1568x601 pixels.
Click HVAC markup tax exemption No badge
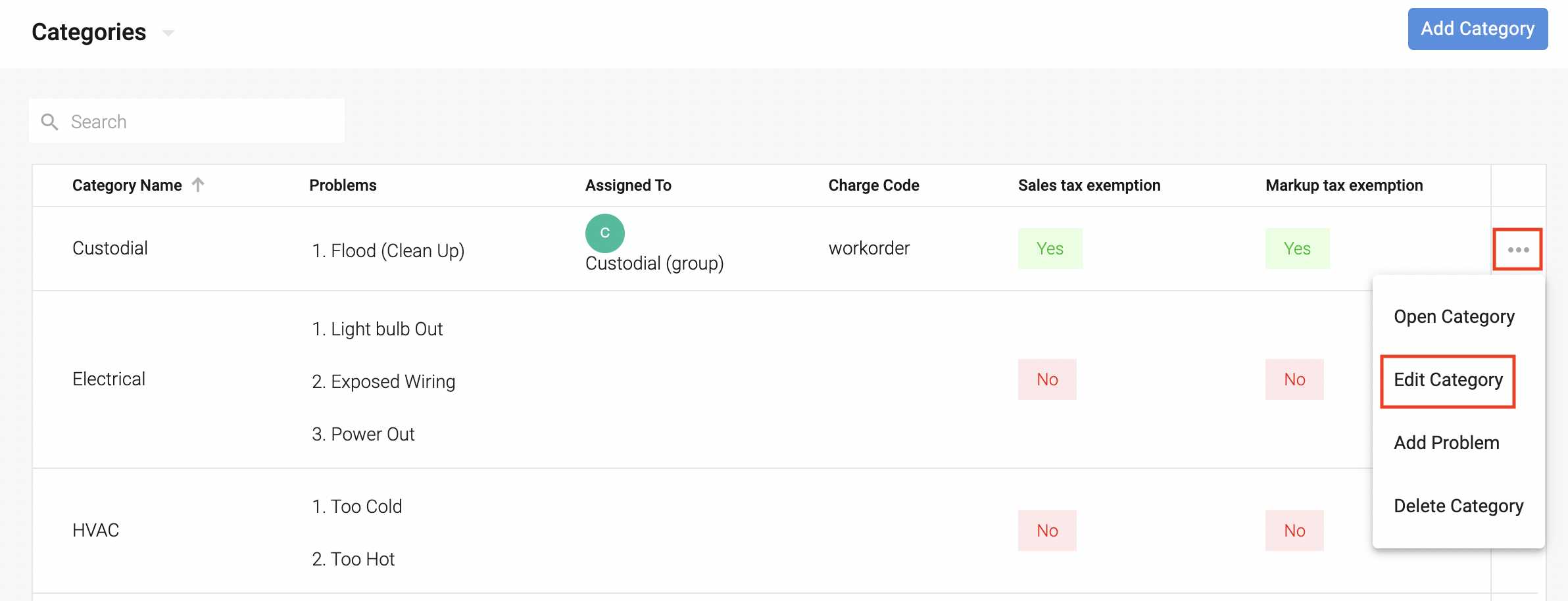[1294, 531]
